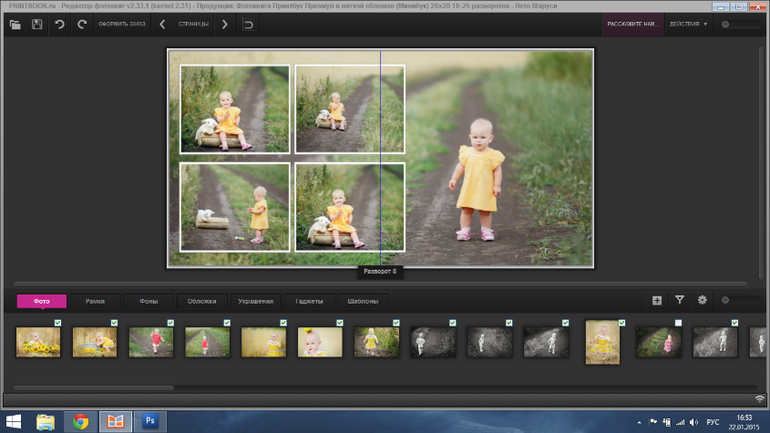Open the Действия dropdown menu

pyautogui.click(x=688, y=24)
